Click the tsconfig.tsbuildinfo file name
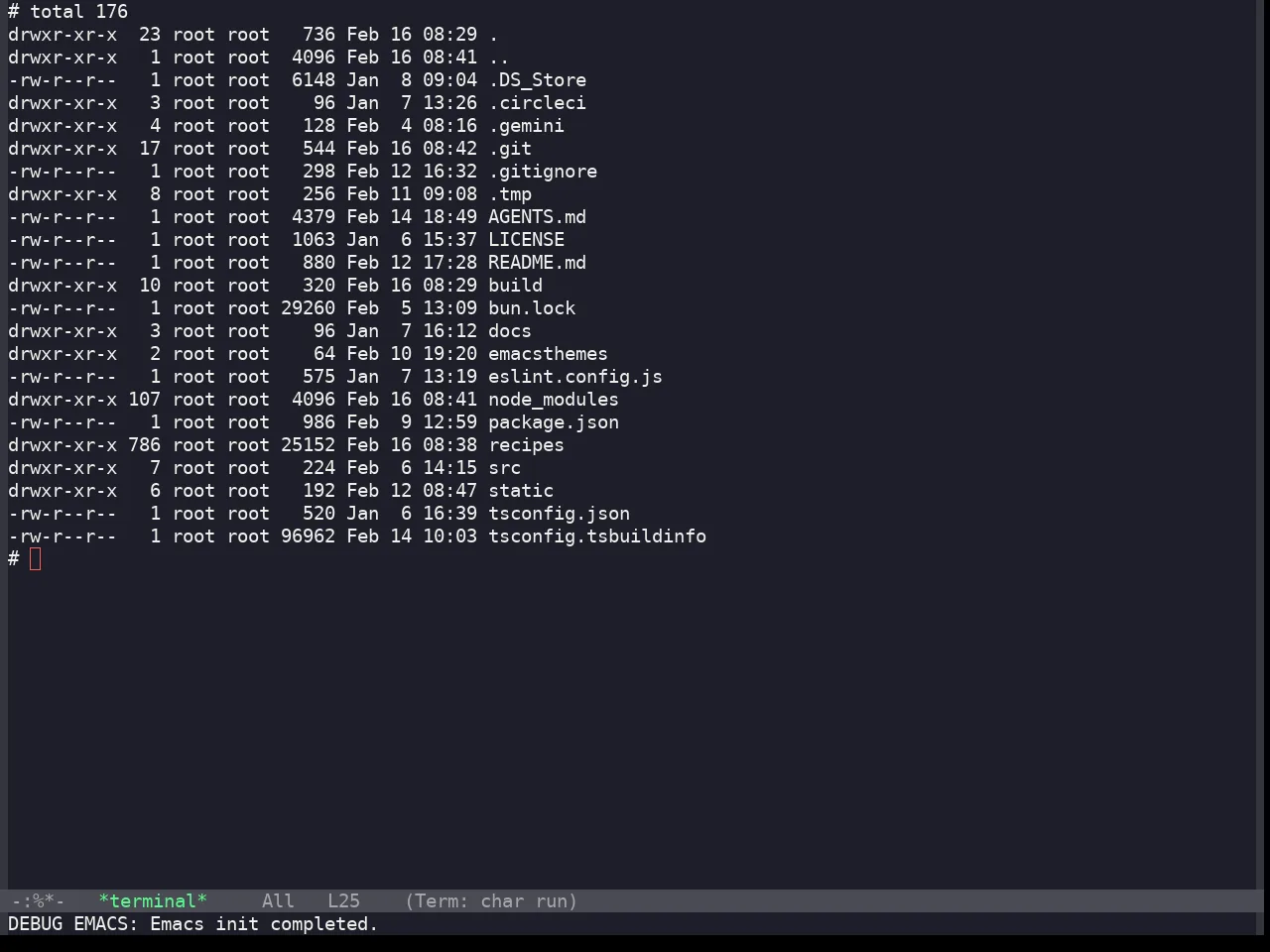Screen dimensions: 1270x952 [596, 536]
